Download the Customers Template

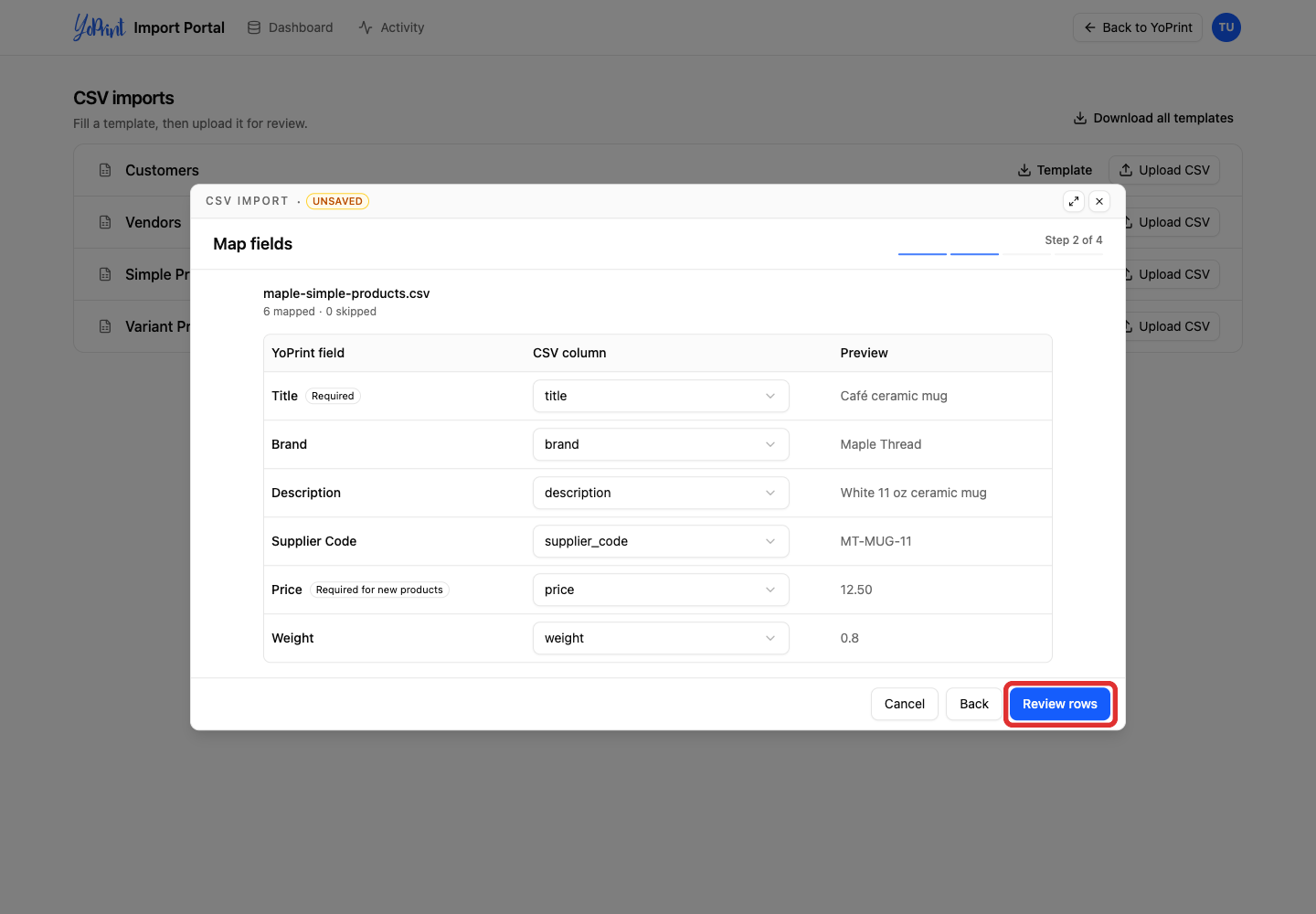click(x=1055, y=170)
